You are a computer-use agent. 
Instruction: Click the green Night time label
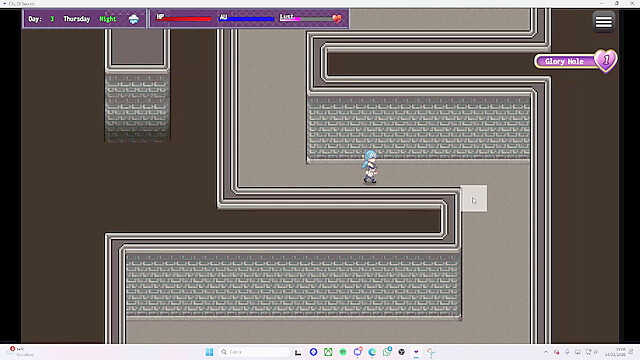pyautogui.click(x=108, y=19)
